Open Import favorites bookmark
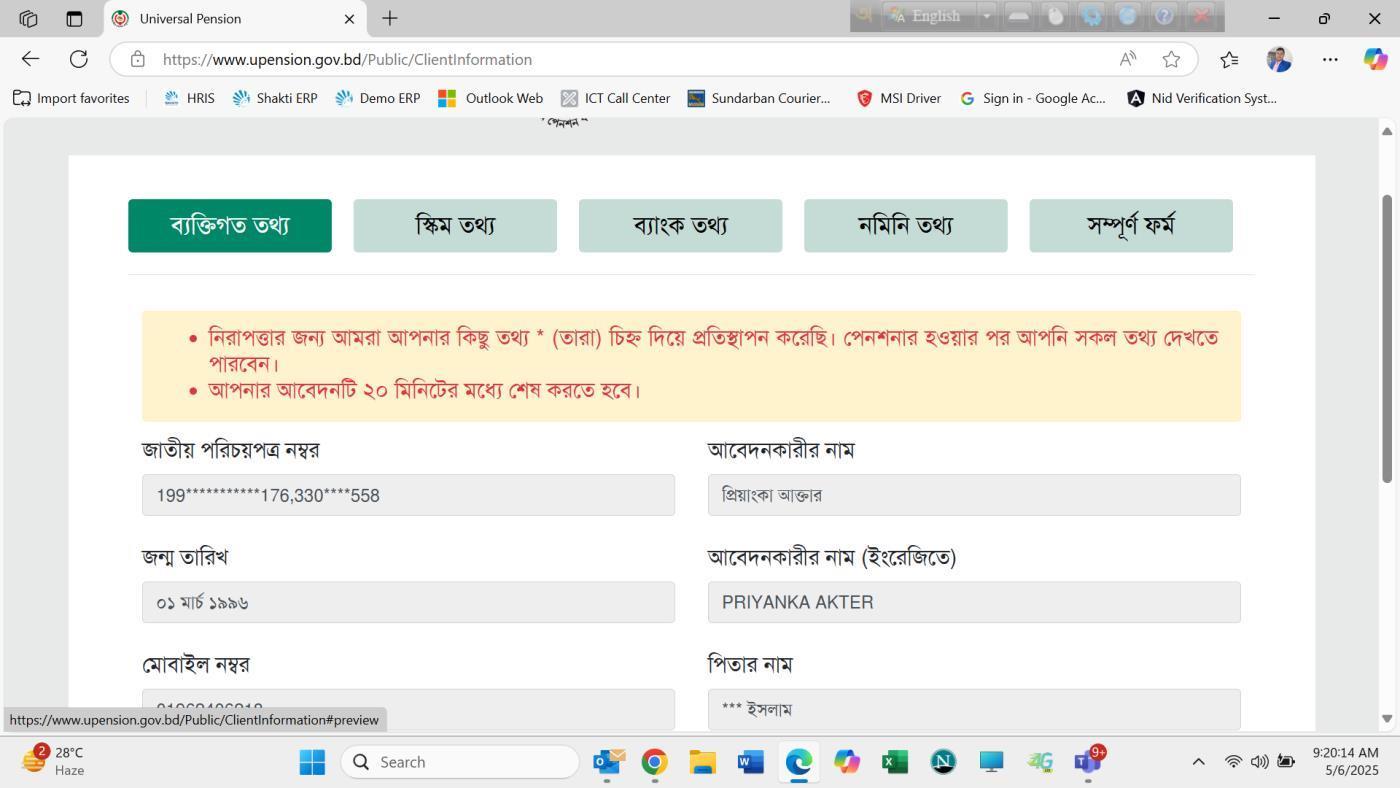The height and width of the screenshot is (788, 1400). (71, 98)
